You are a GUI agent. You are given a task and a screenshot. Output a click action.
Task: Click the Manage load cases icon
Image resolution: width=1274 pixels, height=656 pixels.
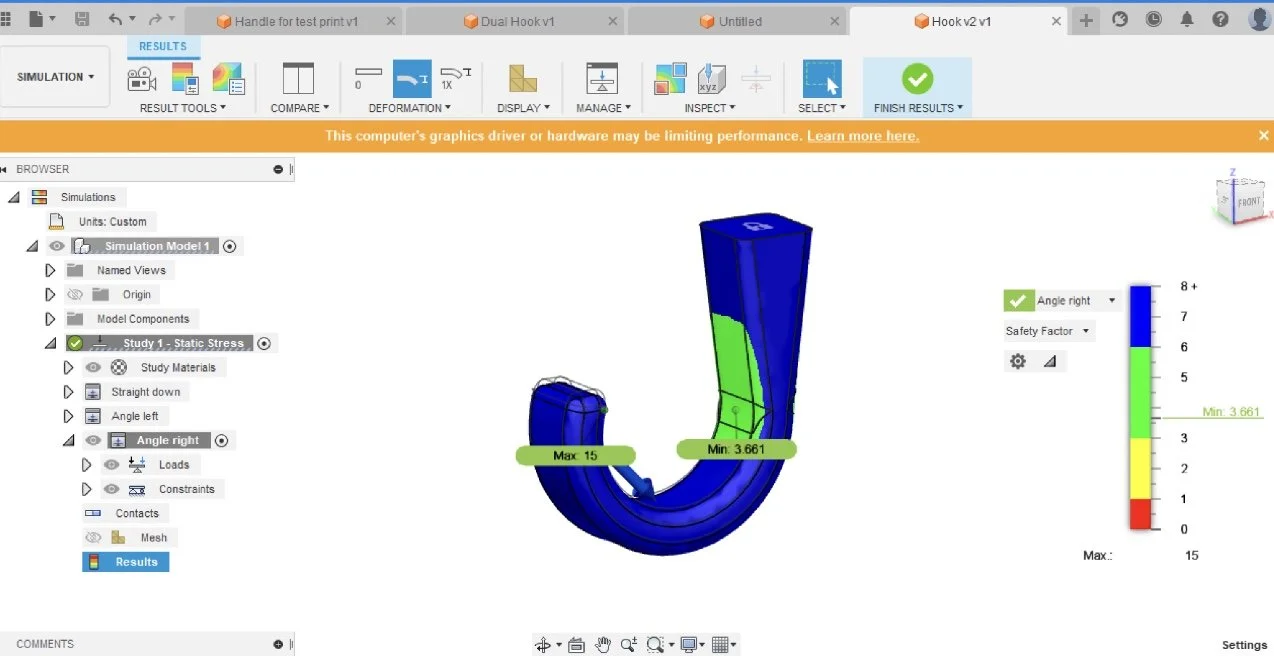pyautogui.click(x=602, y=79)
